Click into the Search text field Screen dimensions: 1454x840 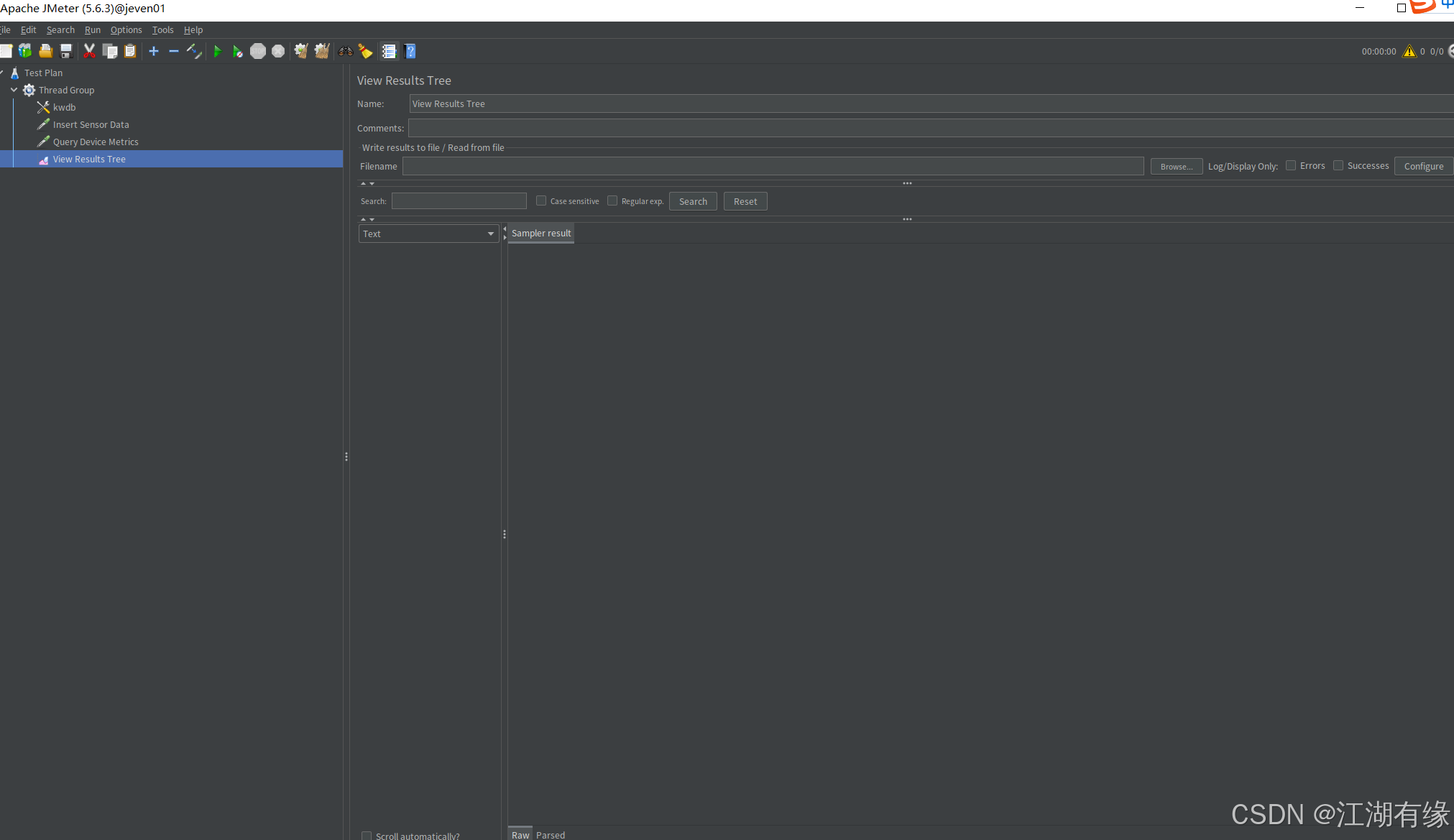coord(459,201)
